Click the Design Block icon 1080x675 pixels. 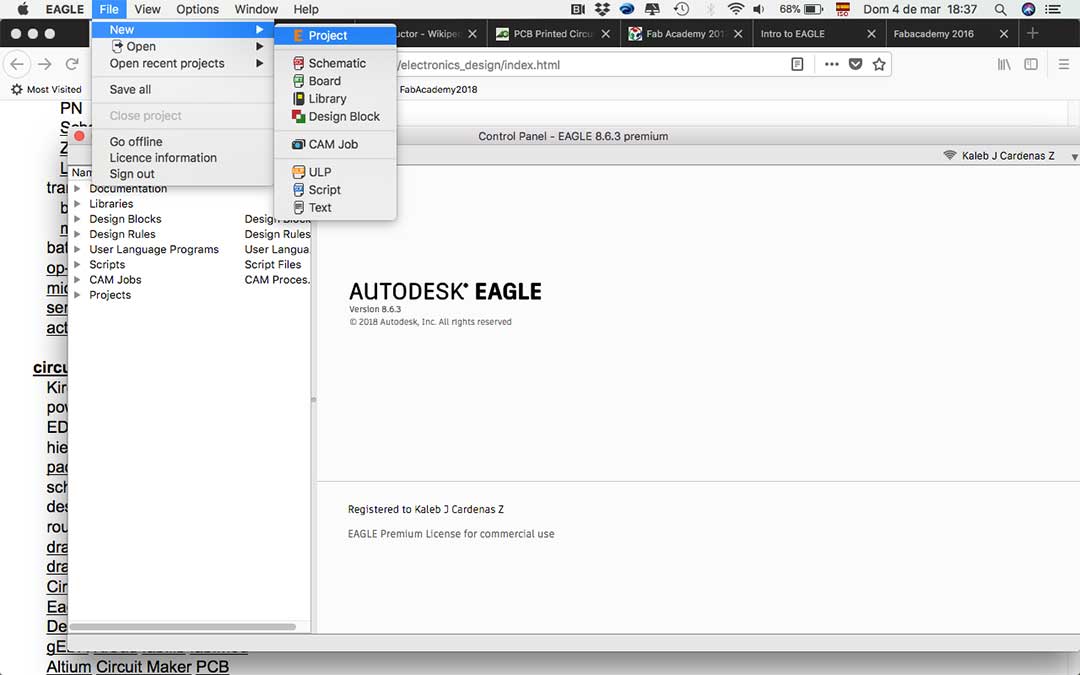click(x=298, y=116)
